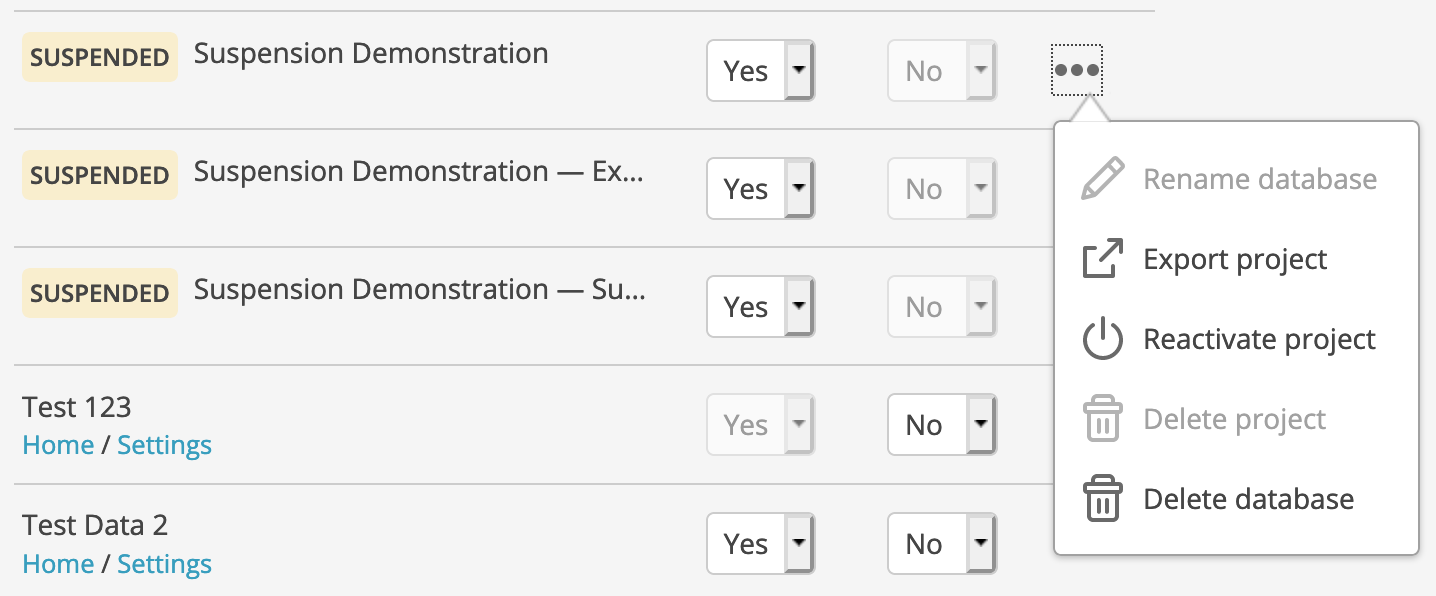Open the No dropdown for Test Data 2
The height and width of the screenshot is (596, 1436).
941,543
